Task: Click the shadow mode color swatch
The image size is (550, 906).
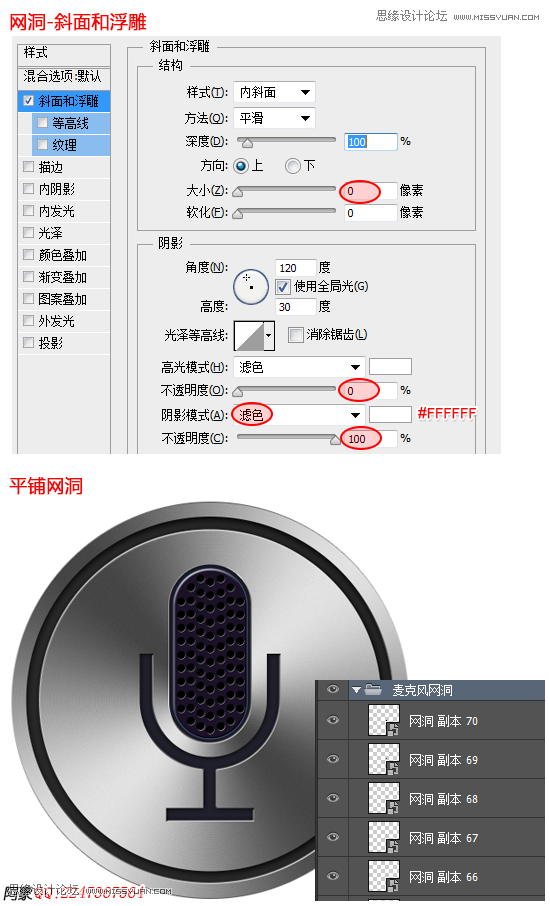Action: (390, 414)
